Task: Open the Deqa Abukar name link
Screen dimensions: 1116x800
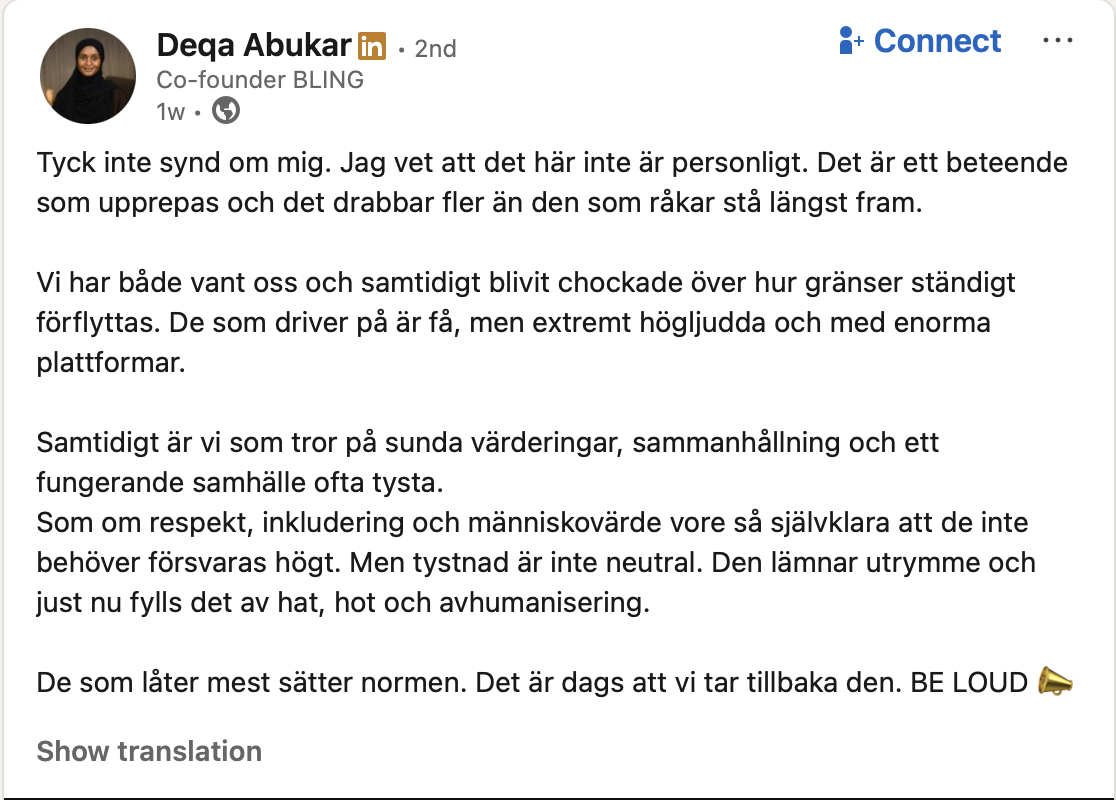Action: (x=254, y=45)
